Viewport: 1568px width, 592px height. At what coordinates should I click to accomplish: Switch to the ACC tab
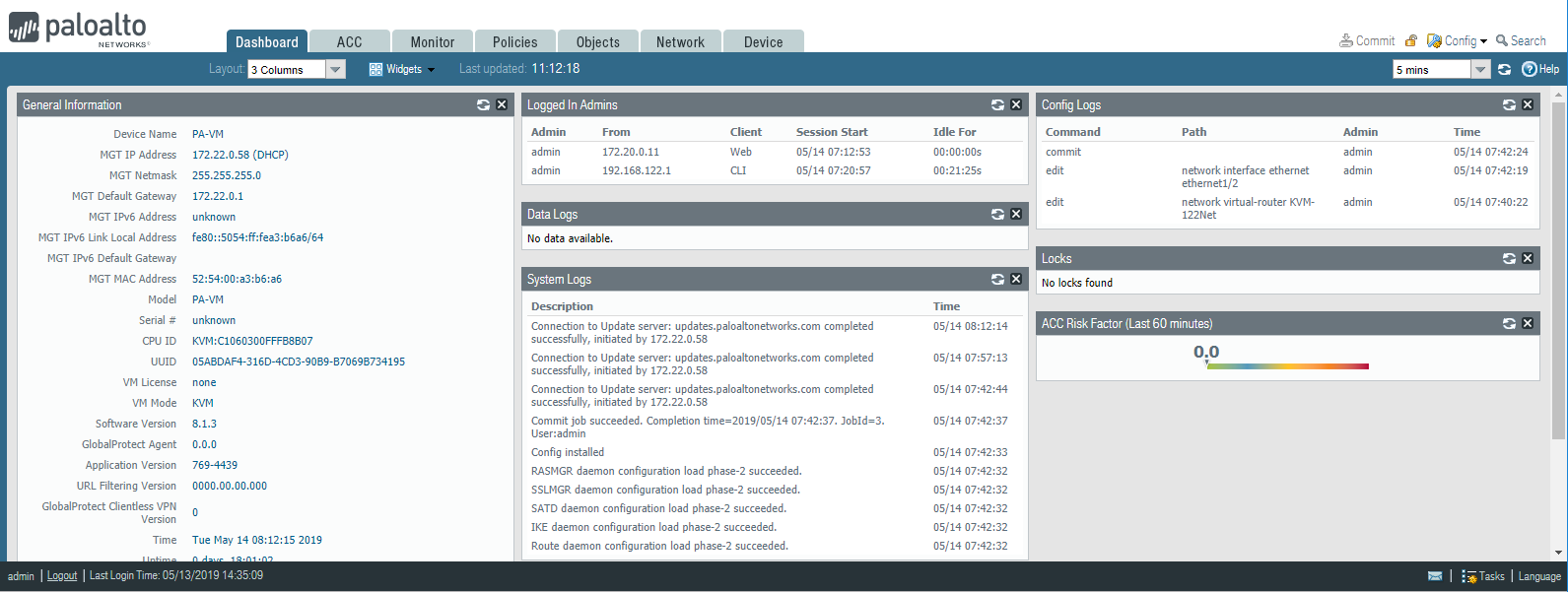coord(350,41)
